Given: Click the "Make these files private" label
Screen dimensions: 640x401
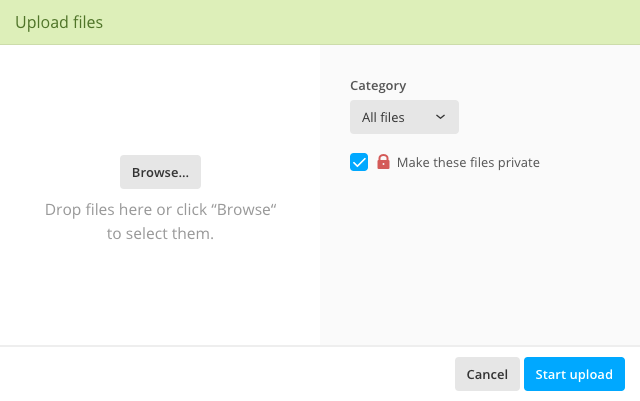Looking at the screenshot, I should pos(468,163).
